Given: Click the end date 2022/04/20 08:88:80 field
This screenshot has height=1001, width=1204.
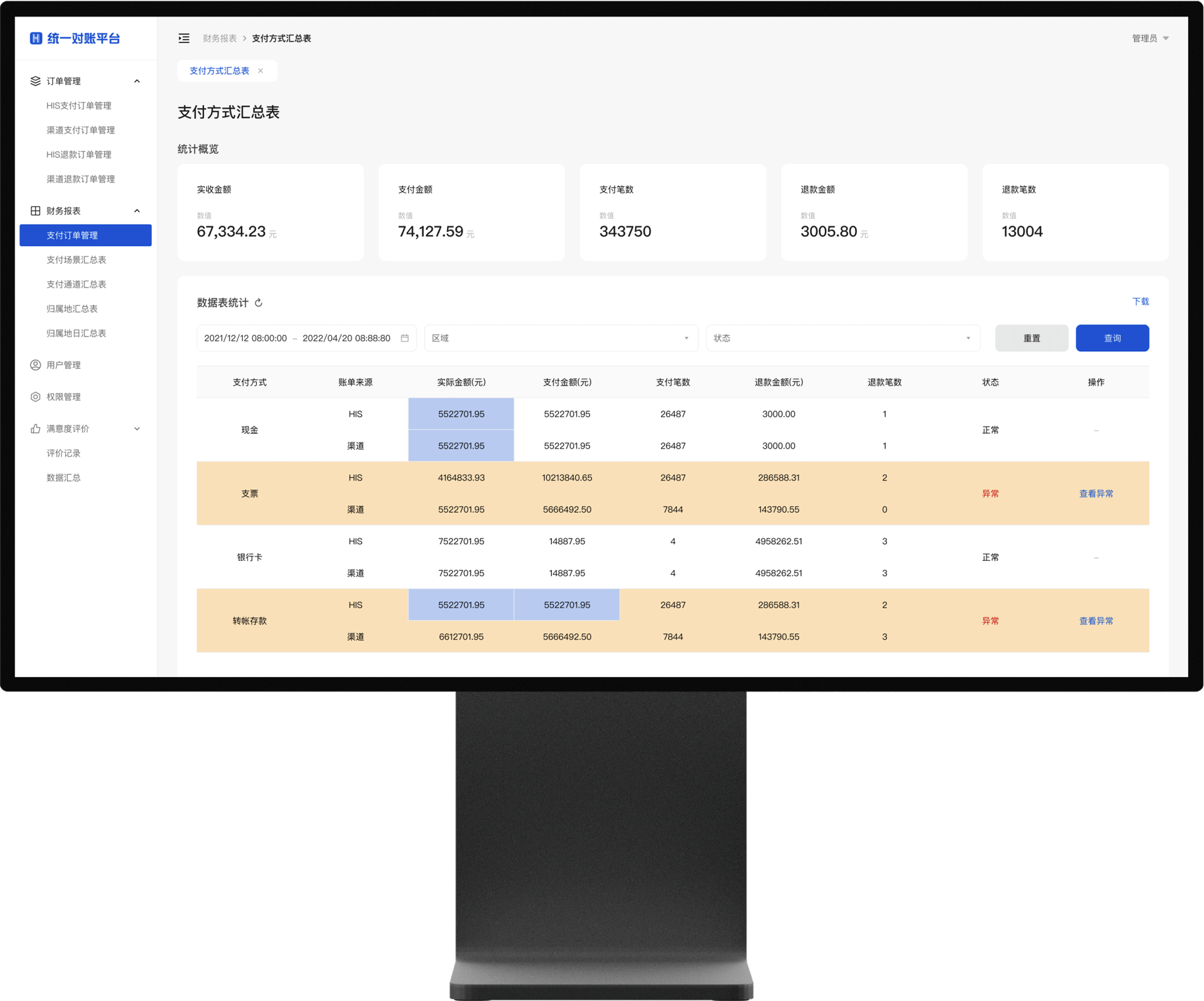Looking at the screenshot, I should (346, 338).
